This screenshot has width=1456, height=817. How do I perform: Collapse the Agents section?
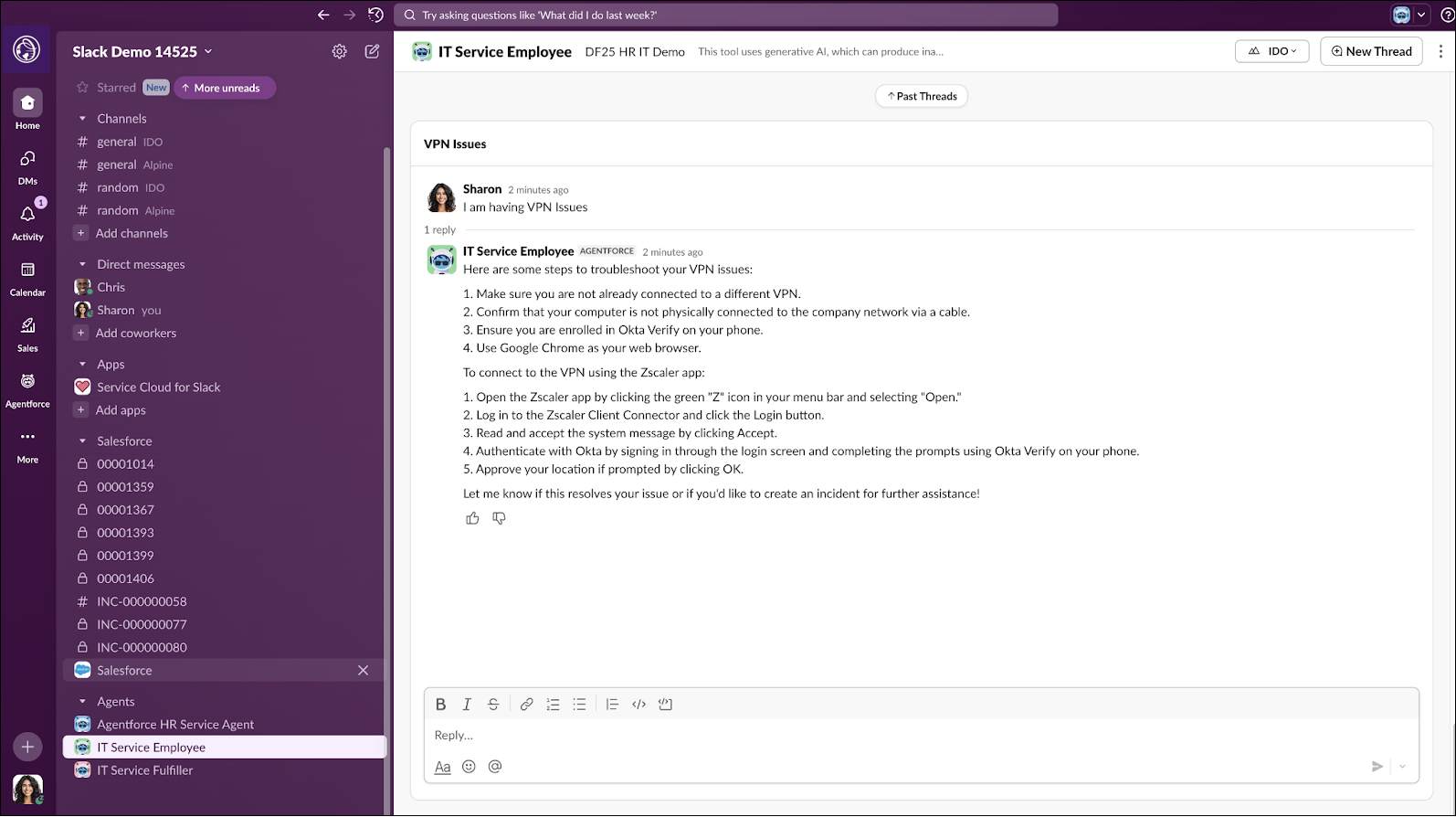click(x=82, y=701)
